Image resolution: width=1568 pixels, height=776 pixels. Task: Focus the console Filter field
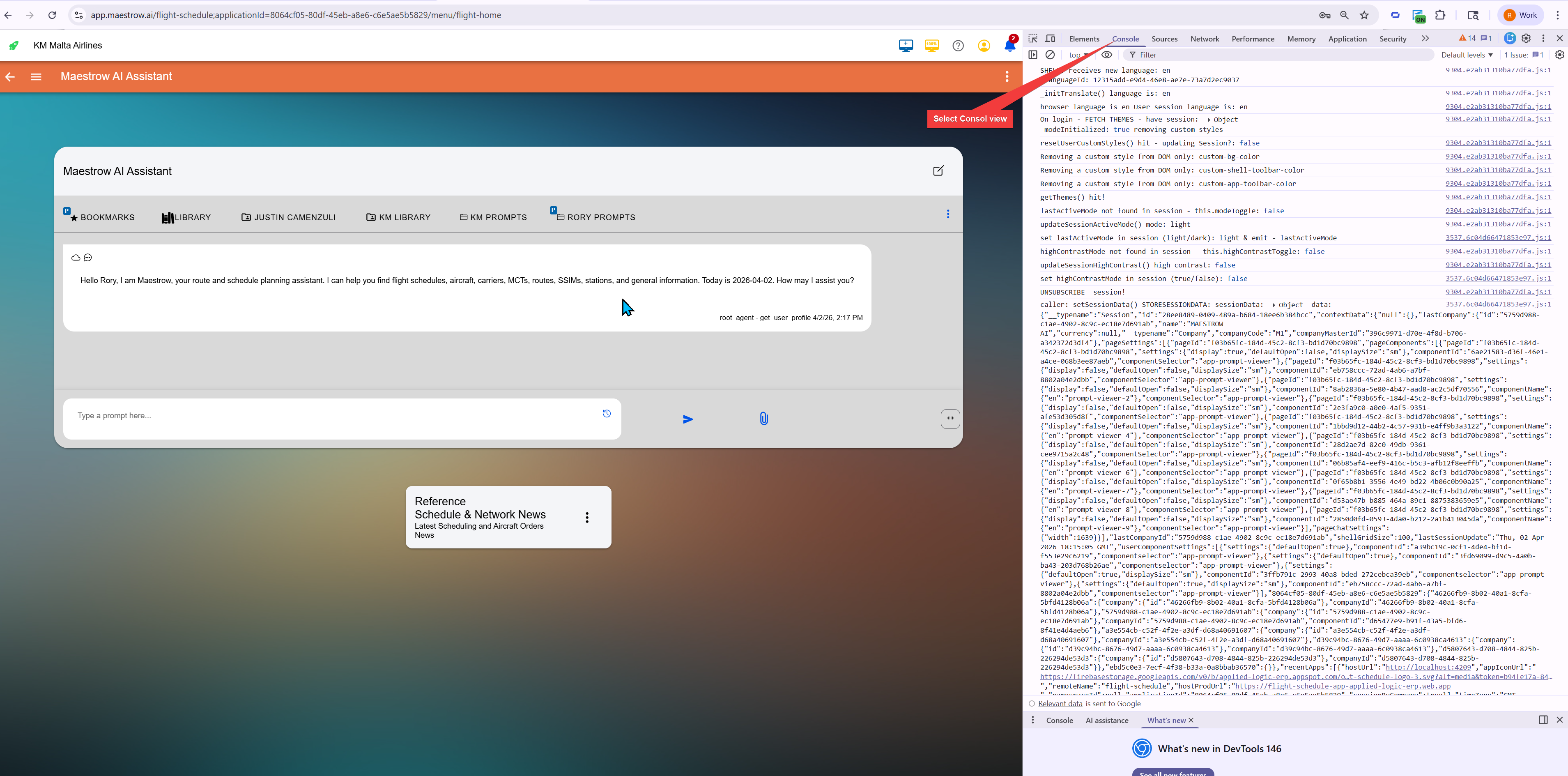[x=1278, y=55]
